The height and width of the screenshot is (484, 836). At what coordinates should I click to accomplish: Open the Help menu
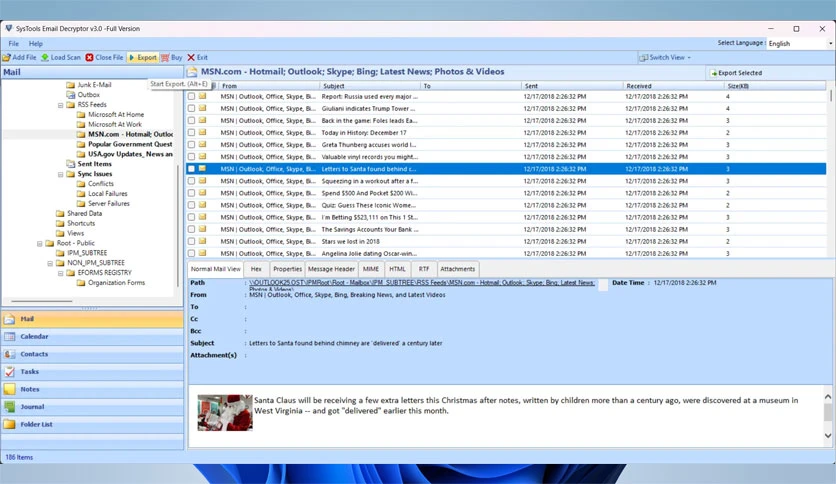click(36, 44)
